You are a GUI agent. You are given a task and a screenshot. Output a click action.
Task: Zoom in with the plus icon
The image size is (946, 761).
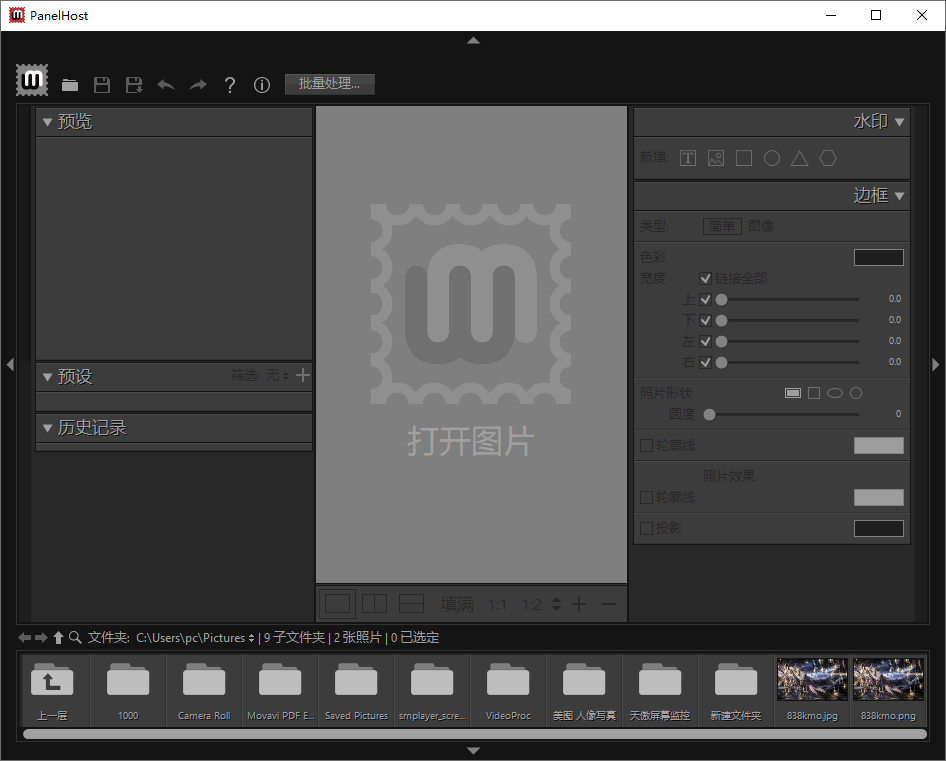click(x=579, y=604)
